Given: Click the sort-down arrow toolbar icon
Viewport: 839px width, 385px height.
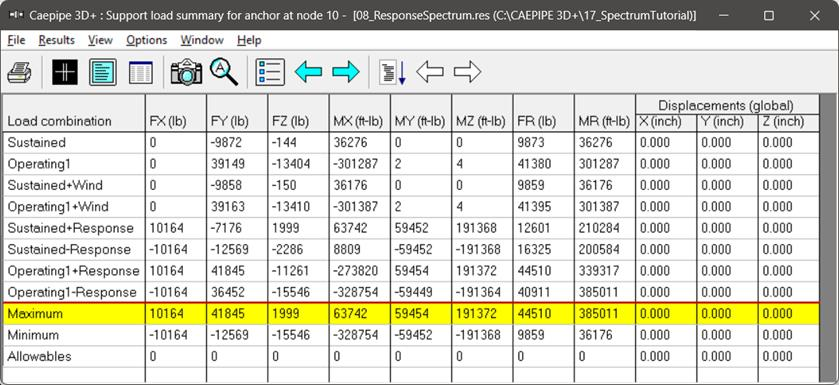Looking at the screenshot, I should coord(393,72).
